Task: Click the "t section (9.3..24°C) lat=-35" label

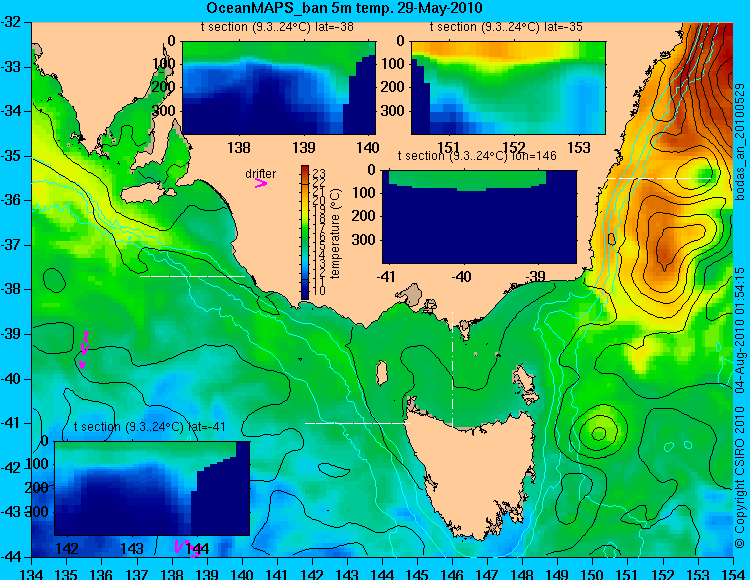Action: pyautogui.click(x=506, y=27)
